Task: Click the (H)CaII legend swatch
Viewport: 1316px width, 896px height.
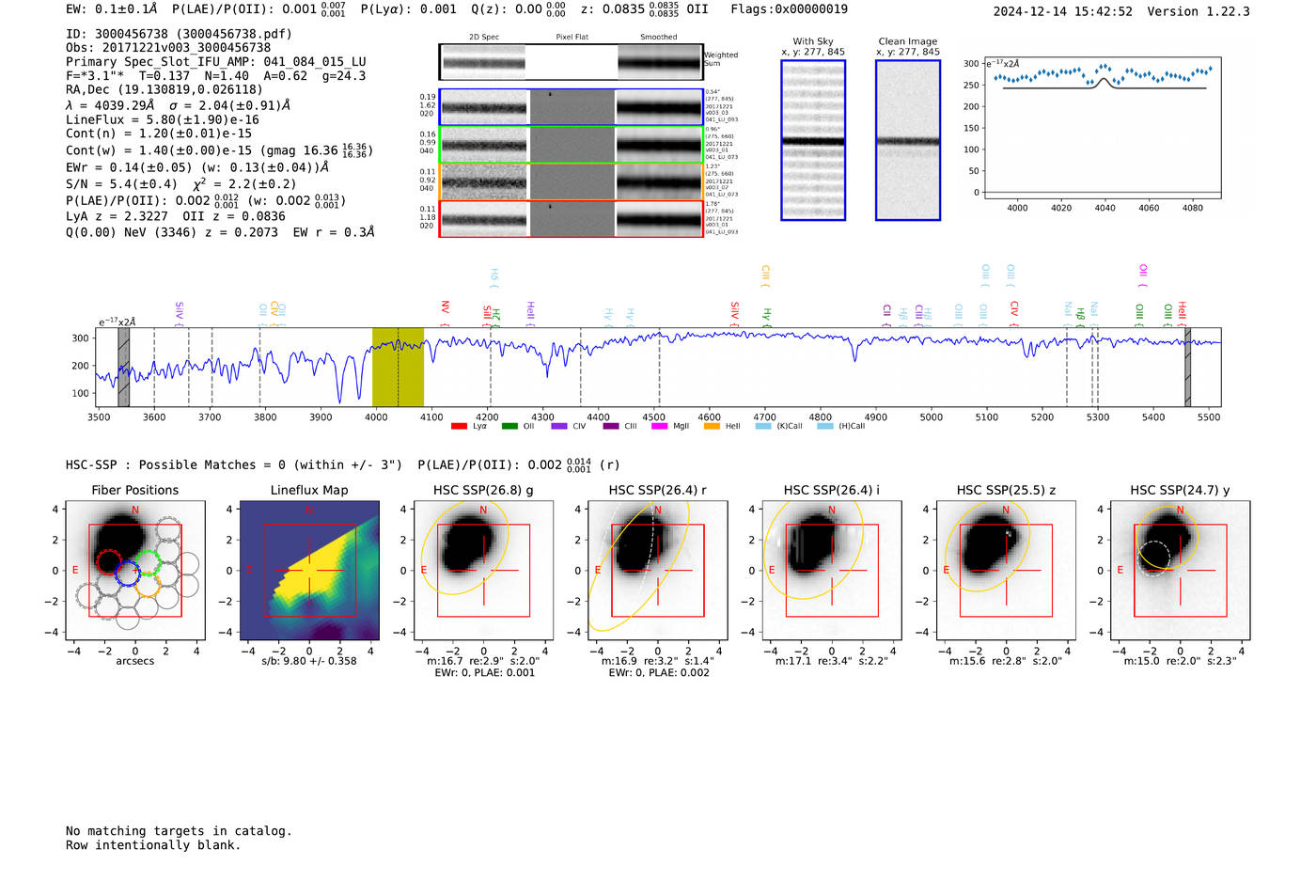Action: pos(825,426)
